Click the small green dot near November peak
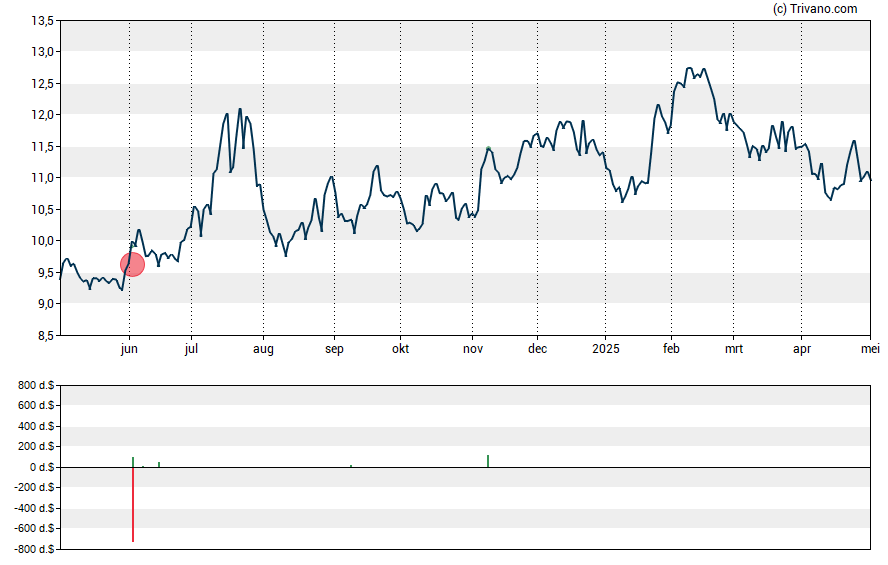The width and height of the screenshot is (888, 565). coord(488,148)
